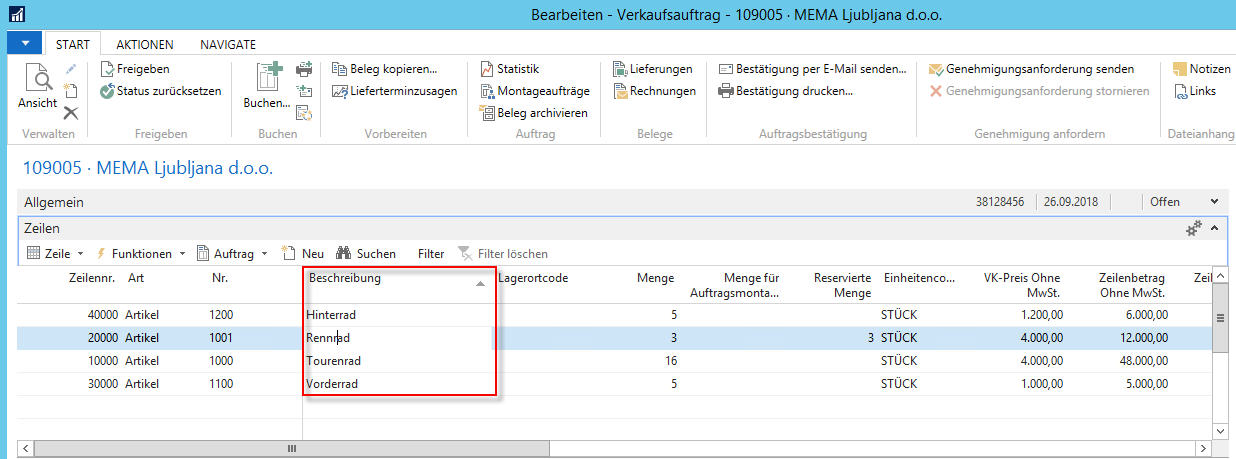Open Rechnungen
The width and height of the screenshot is (1236, 459).
pos(654,91)
